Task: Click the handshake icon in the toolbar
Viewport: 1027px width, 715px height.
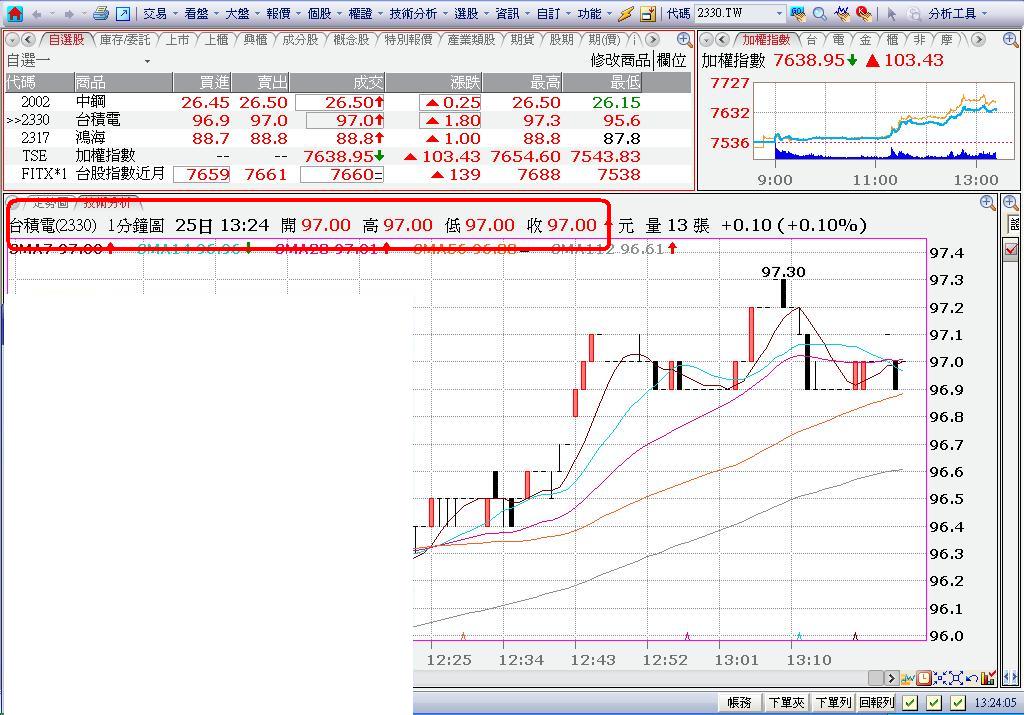Action: (843, 12)
